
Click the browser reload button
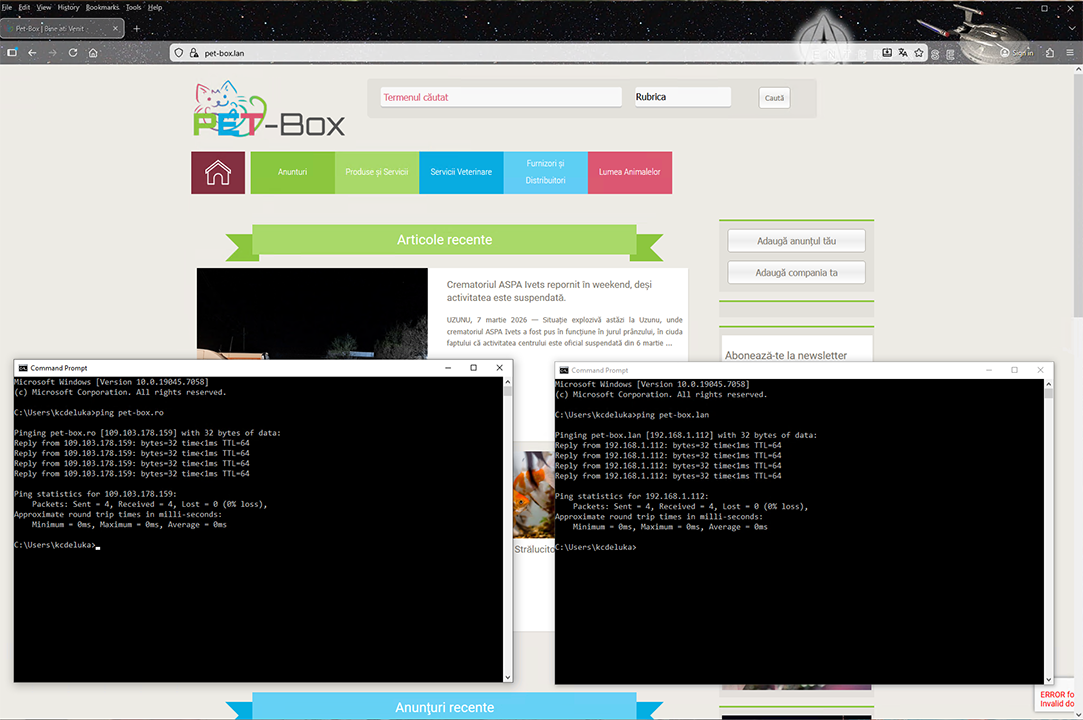(x=72, y=53)
